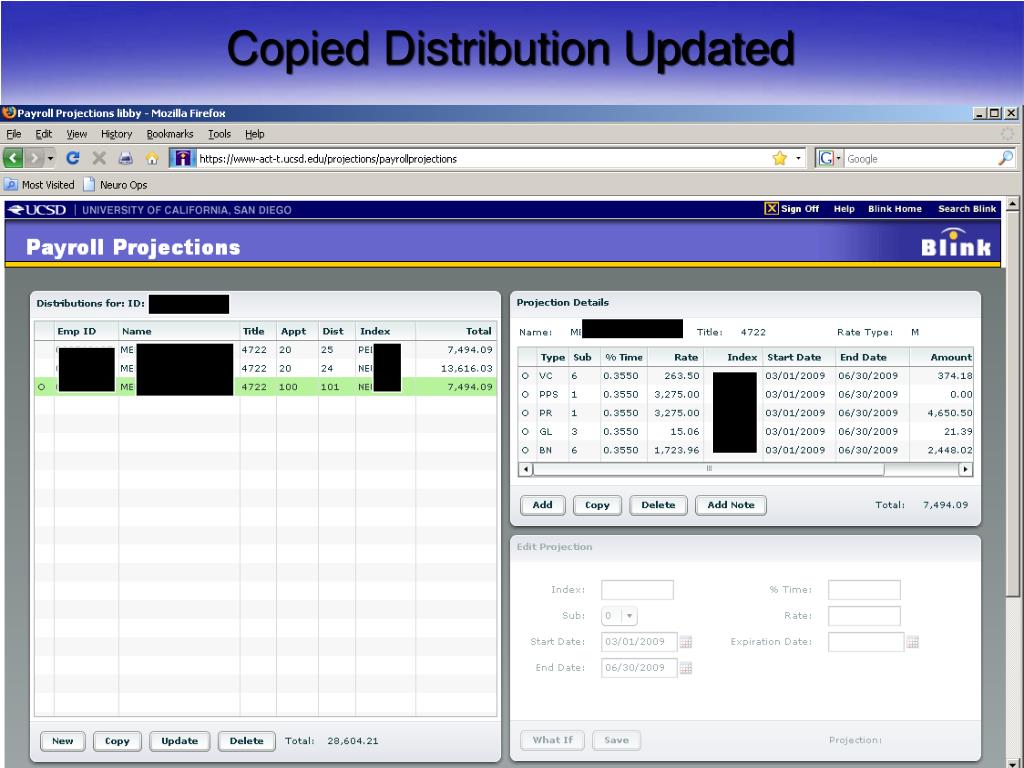
Task: Open the Expiration Date calendar picker
Action: point(913,642)
